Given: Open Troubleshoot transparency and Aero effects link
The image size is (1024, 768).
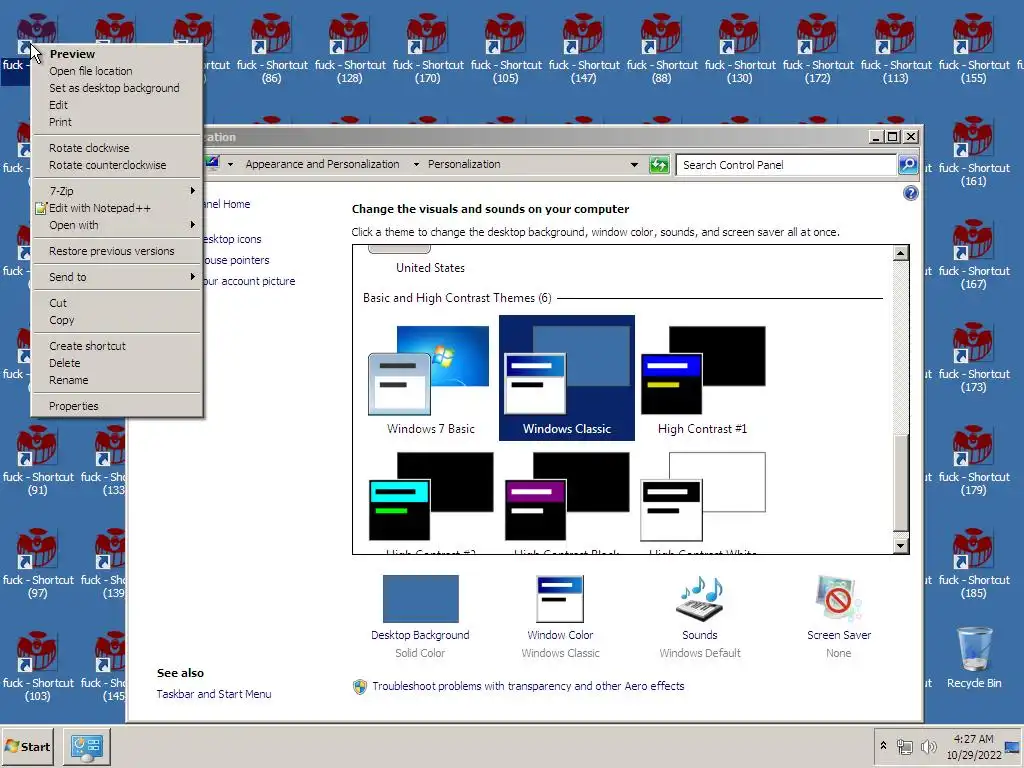Looking at the screenshot, I should point(528,686).
